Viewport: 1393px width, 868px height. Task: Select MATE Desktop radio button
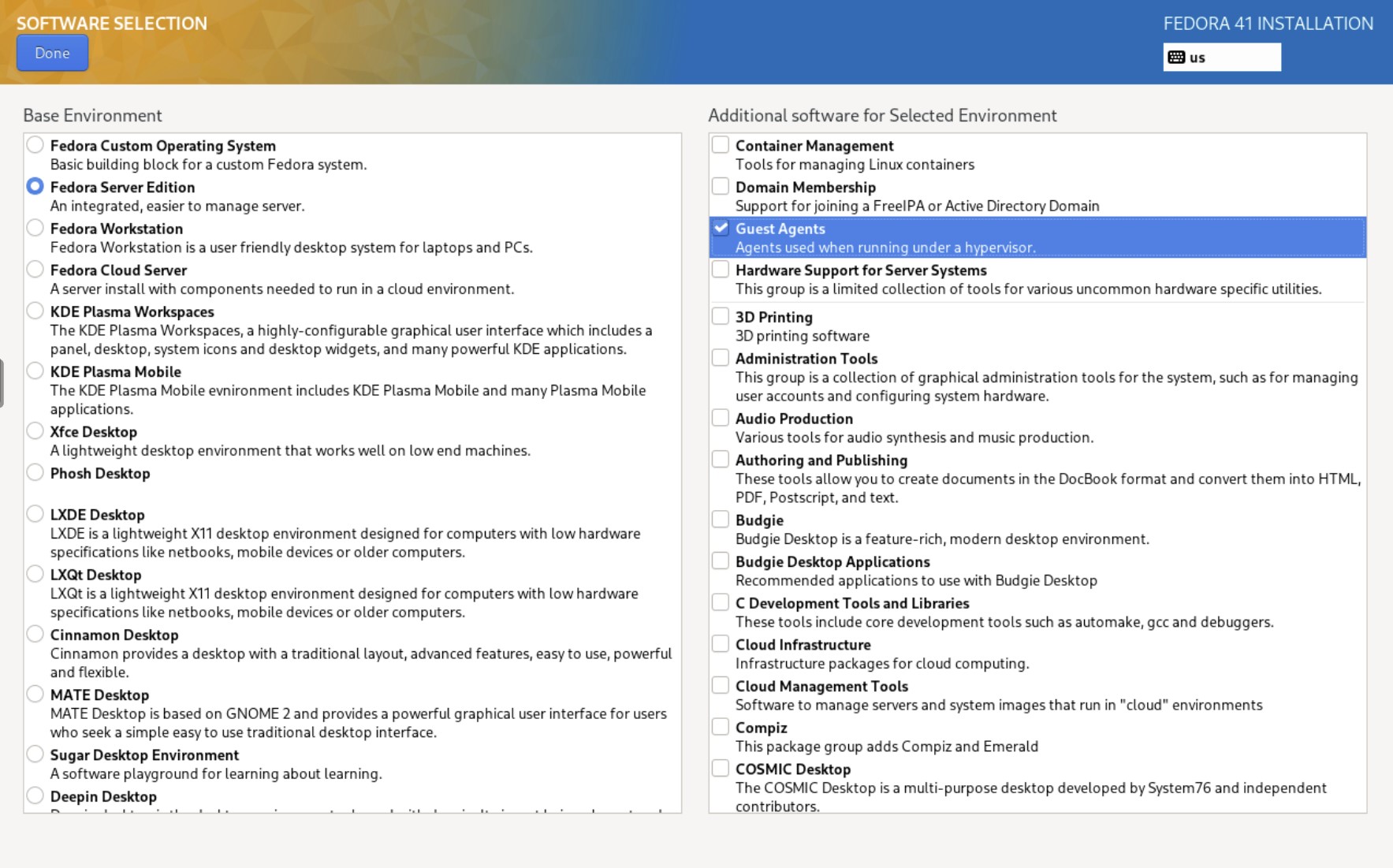35,695
